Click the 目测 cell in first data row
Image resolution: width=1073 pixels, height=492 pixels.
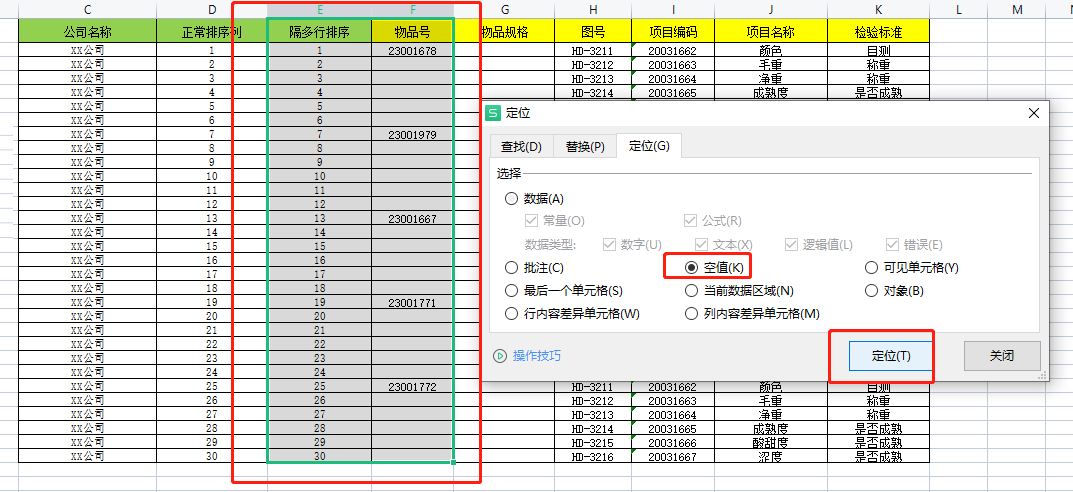click(x=879, y=51)
